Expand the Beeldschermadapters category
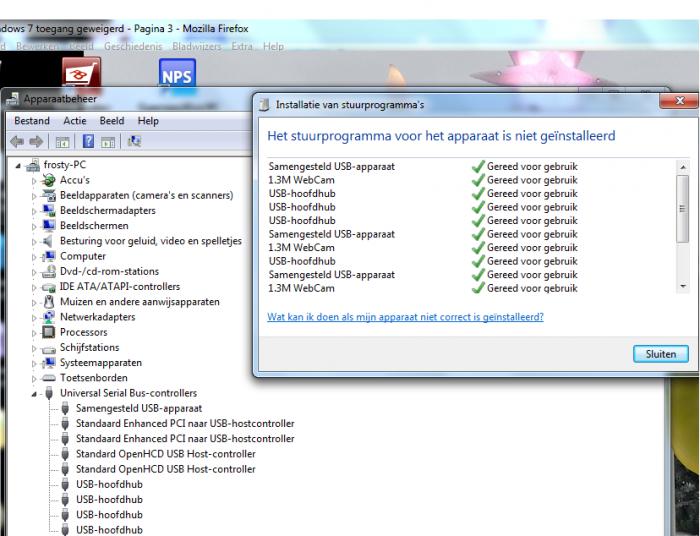This screenshot has height=536, width=700. tap(34, 212)
